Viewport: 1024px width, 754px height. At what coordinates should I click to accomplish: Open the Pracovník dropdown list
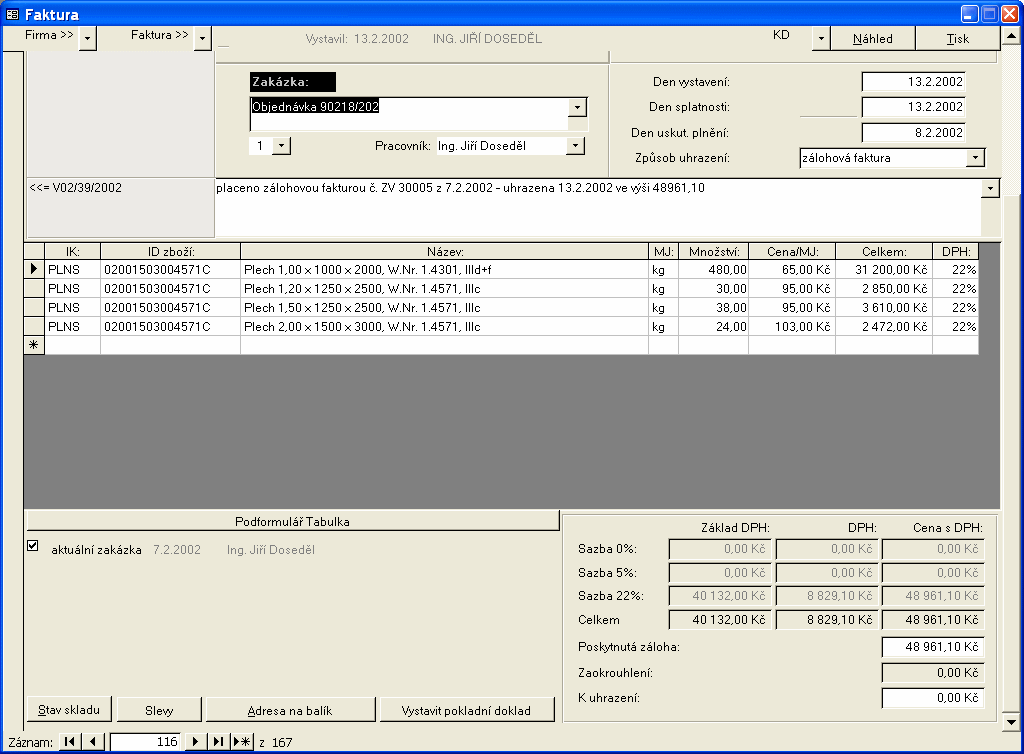575,146
